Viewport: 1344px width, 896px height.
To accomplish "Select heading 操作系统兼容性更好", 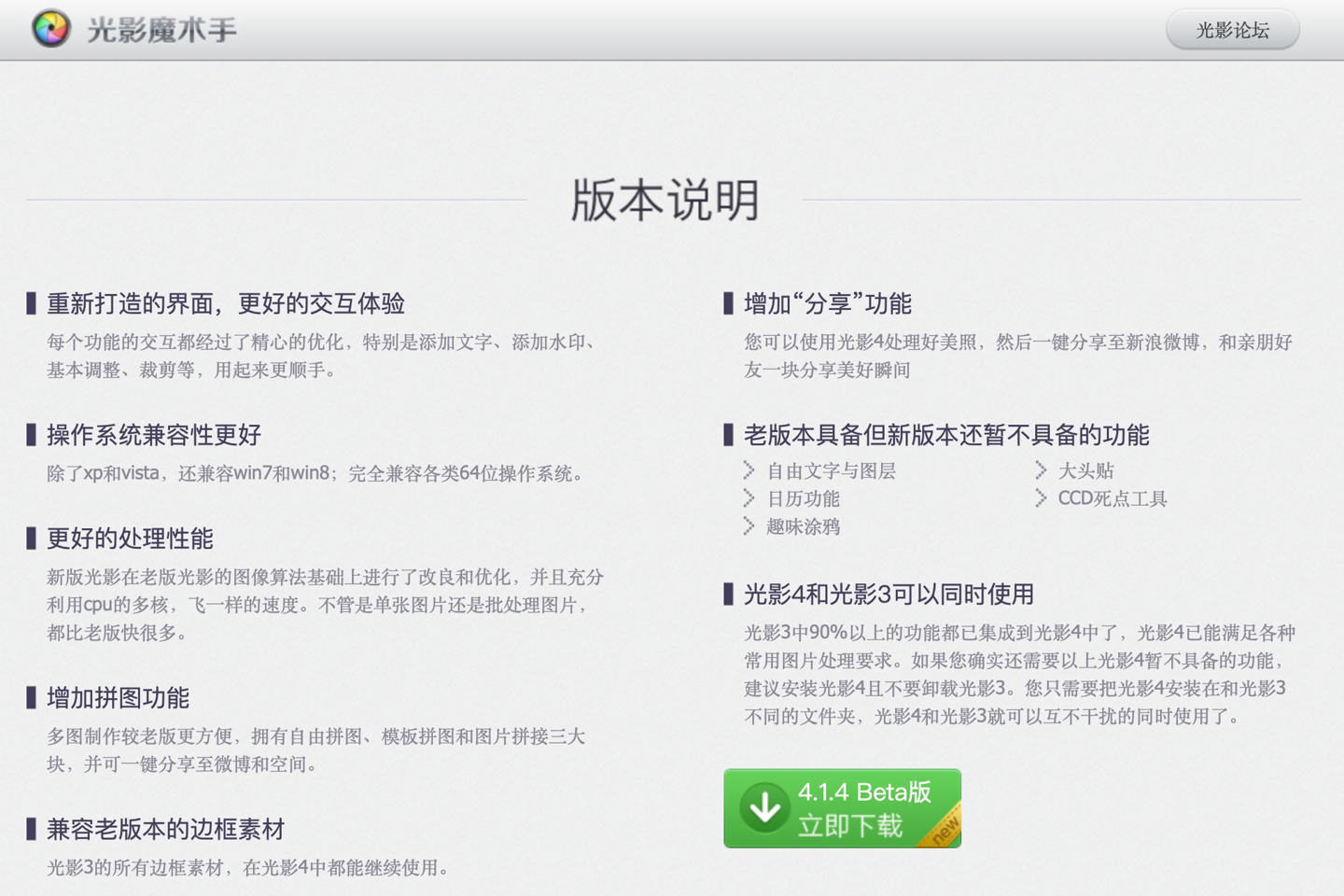I will point(154,435).
